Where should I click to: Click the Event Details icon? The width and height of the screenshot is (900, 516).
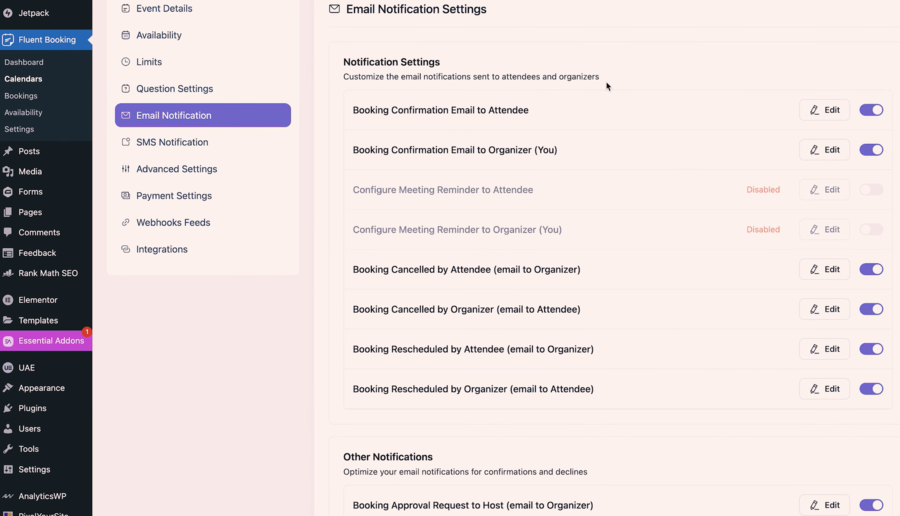coord(126,9)
